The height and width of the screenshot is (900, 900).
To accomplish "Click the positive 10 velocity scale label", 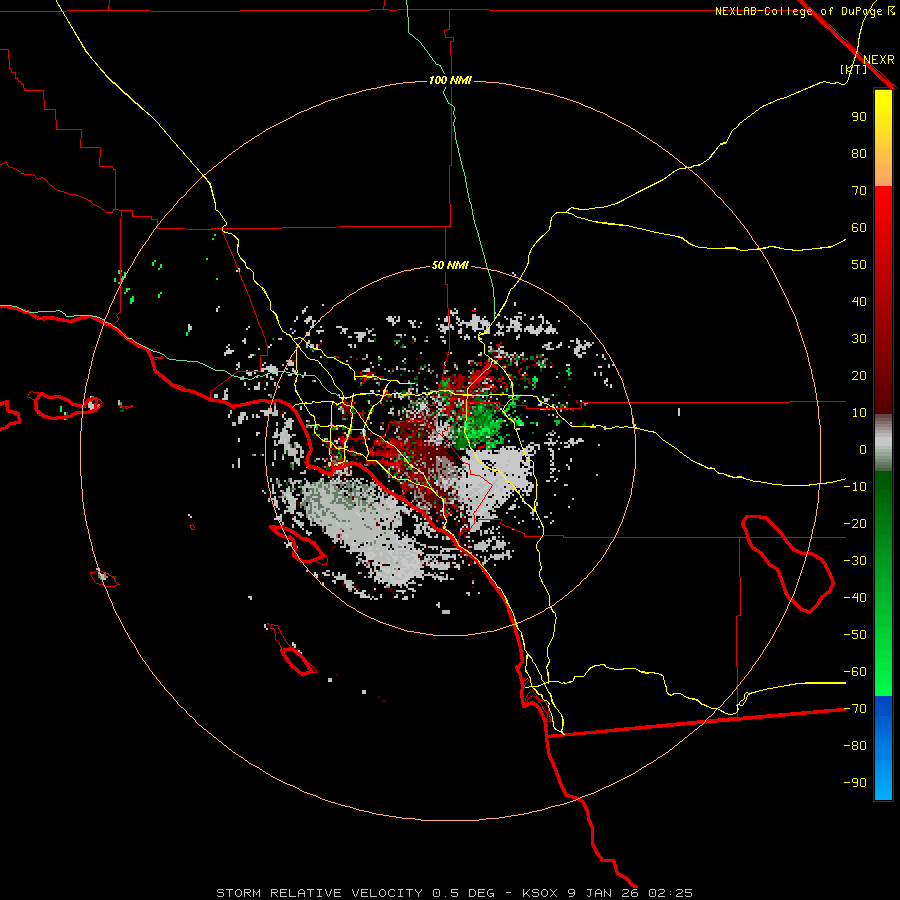I will click(859, 413).
